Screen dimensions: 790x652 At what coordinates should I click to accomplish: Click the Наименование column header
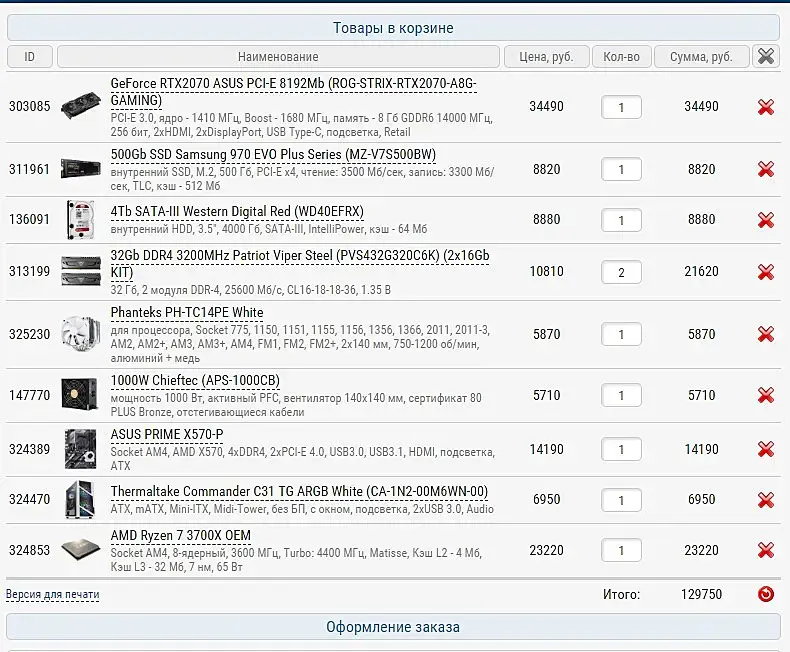tap(278, 56)
